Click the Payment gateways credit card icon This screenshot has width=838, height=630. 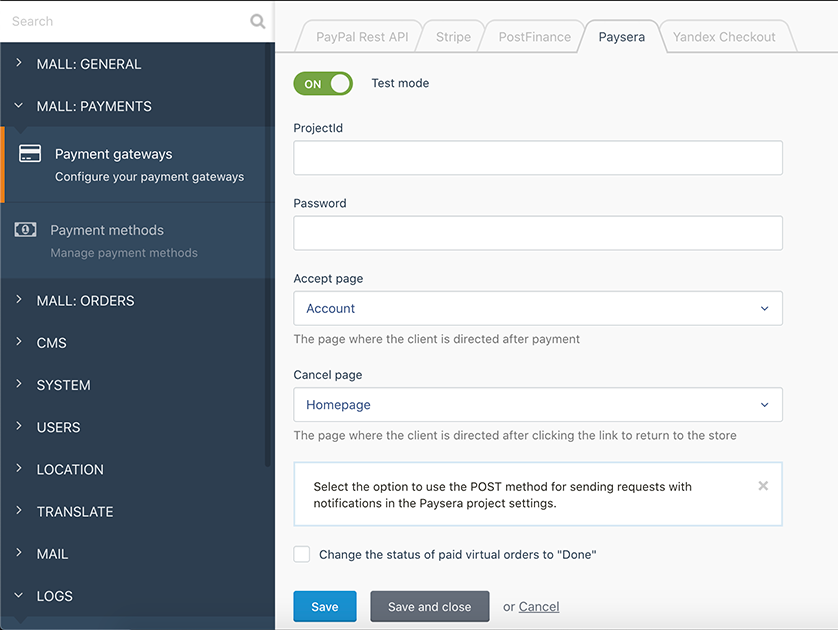[x=30, y=153]
